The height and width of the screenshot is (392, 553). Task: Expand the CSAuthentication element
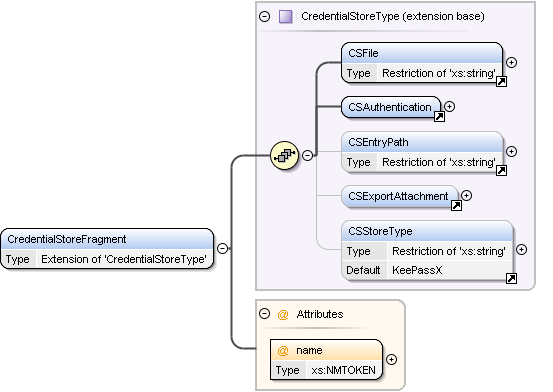click(x=449, y=106)
